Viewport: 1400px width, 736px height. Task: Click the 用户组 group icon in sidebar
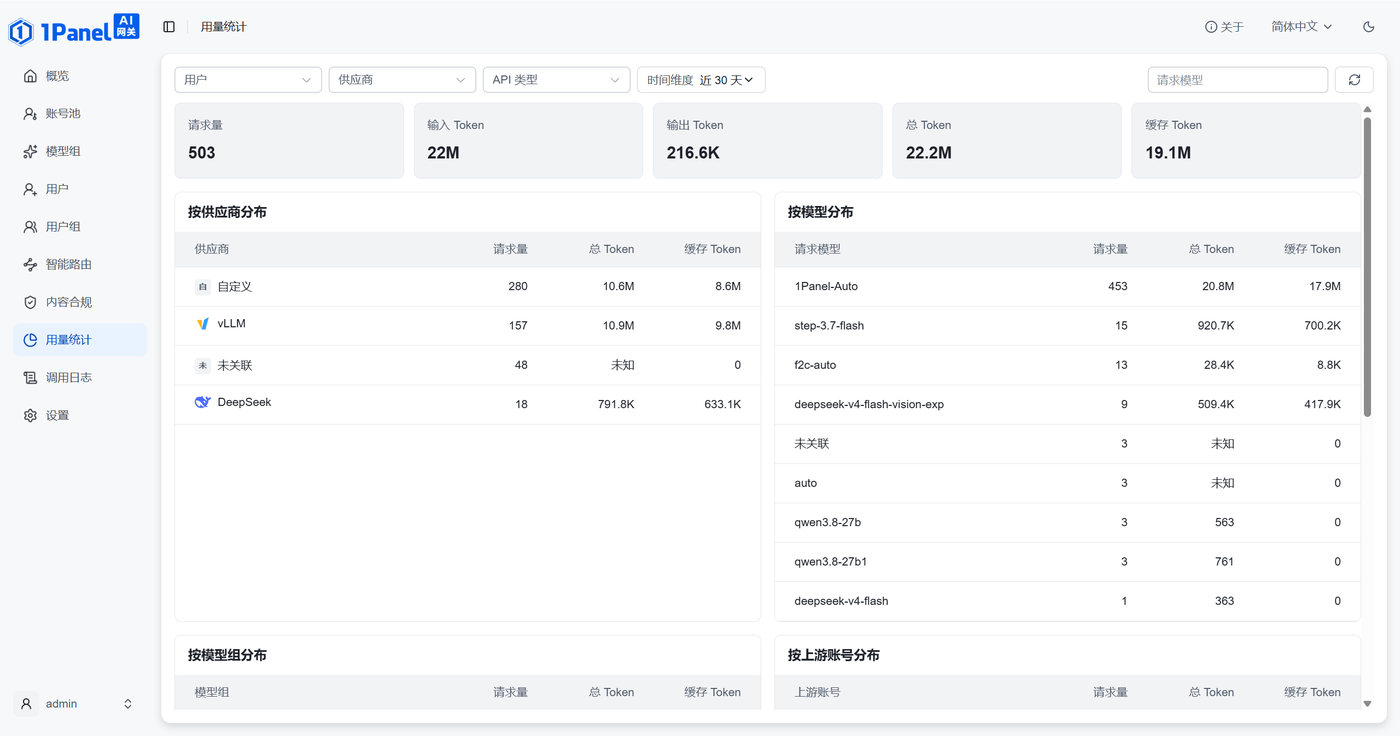point(30,227)
